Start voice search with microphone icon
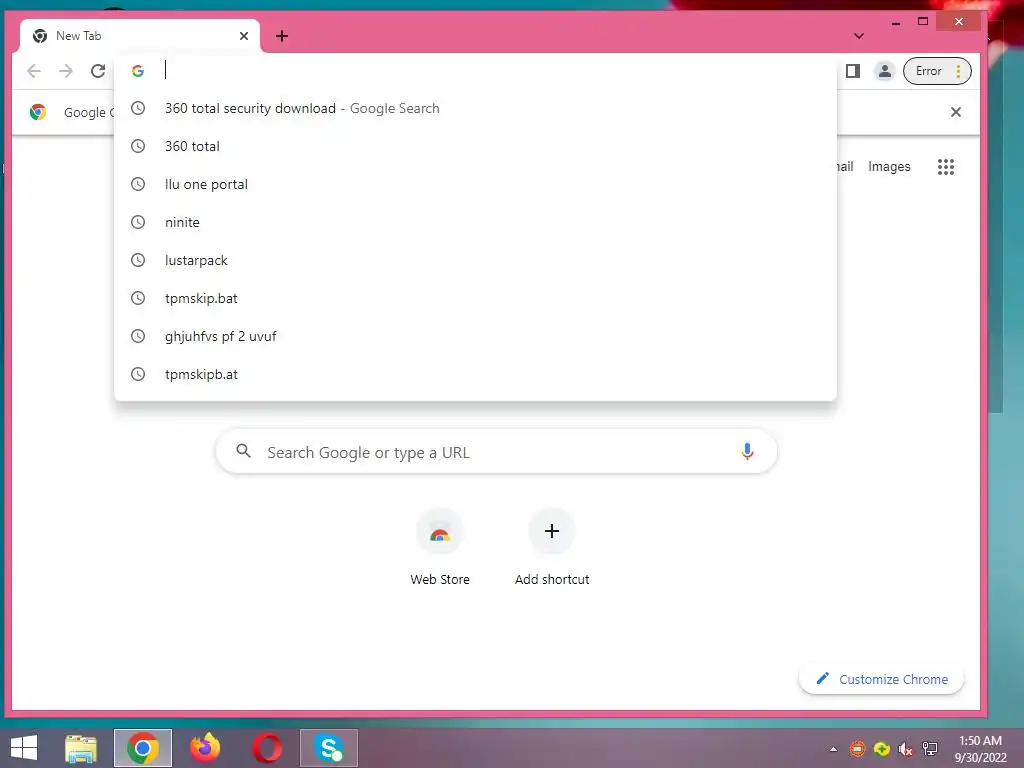Screen dimensions: 1024x768 (747, 451)
